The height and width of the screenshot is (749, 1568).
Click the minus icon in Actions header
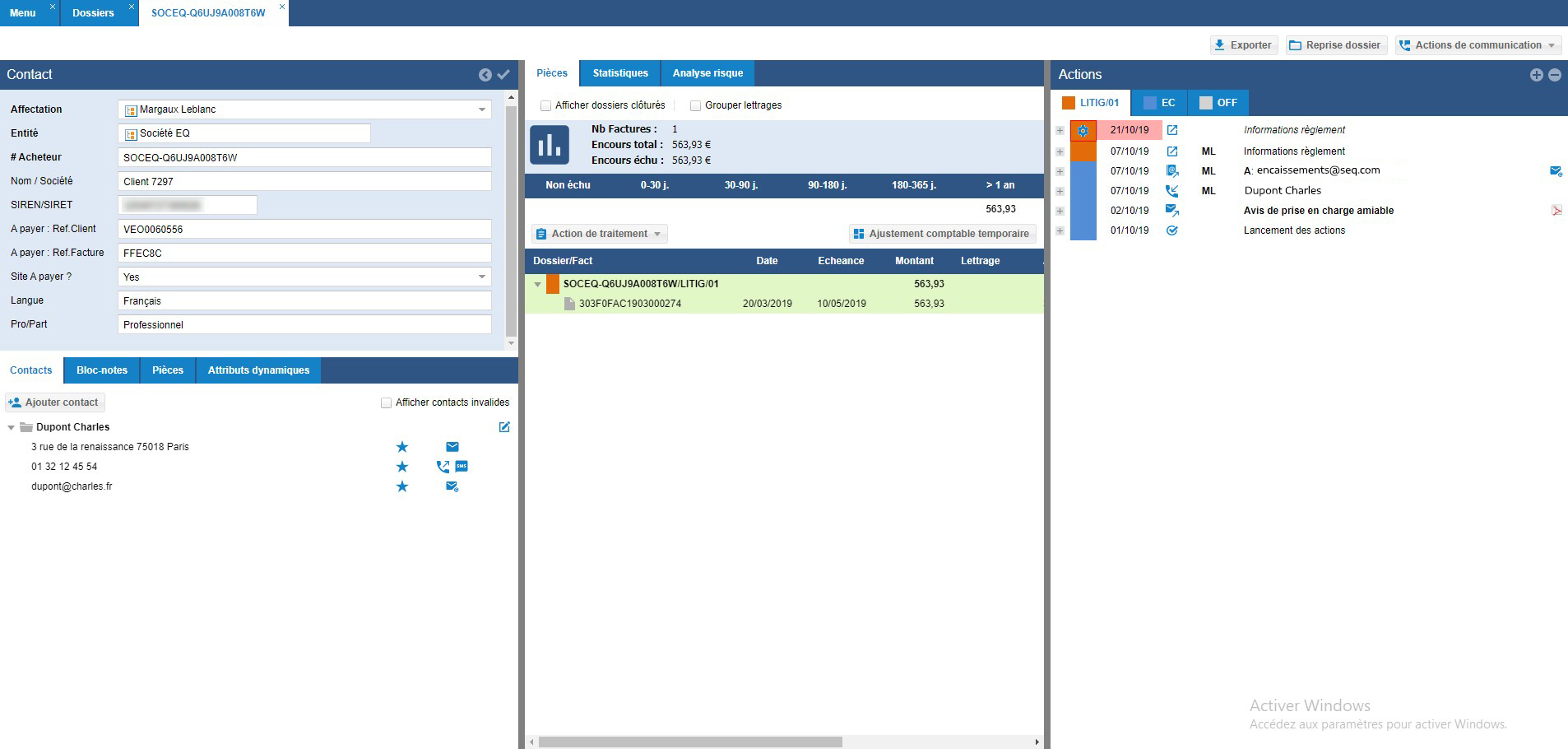click(x=1554, y=75)
